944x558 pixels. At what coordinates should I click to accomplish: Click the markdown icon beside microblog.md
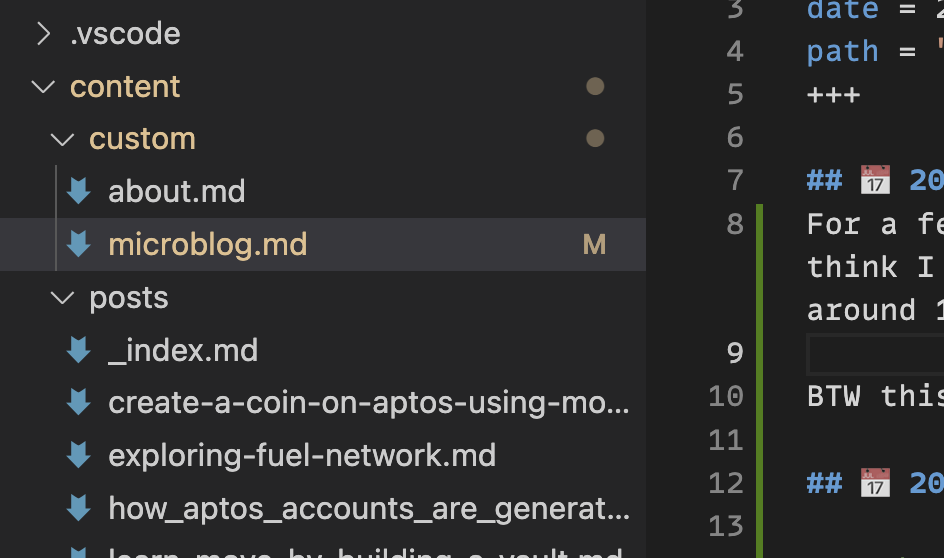pyautogui.click(x=78, y=244)
